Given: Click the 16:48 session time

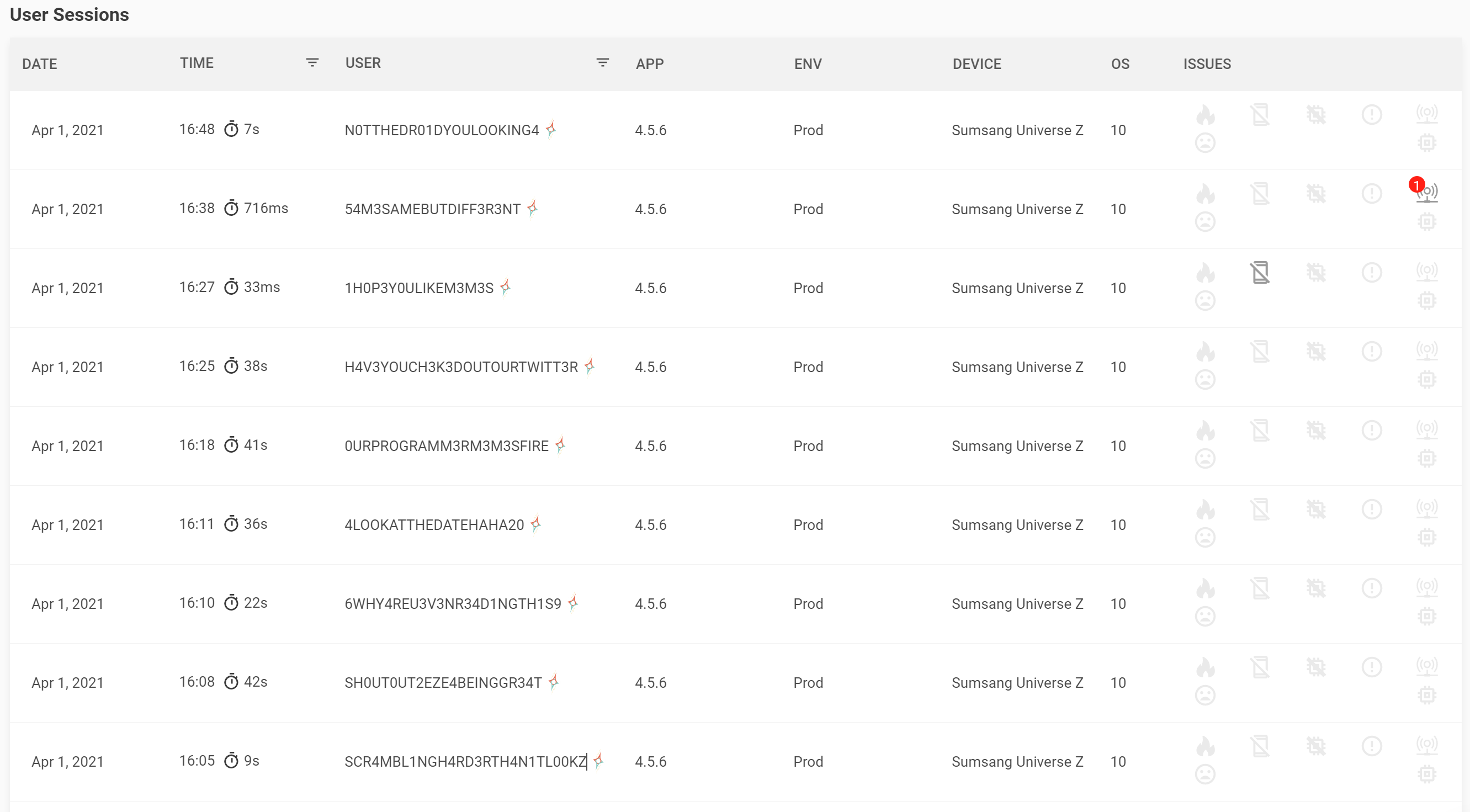Looking at the screenshot, I should 197,129.
